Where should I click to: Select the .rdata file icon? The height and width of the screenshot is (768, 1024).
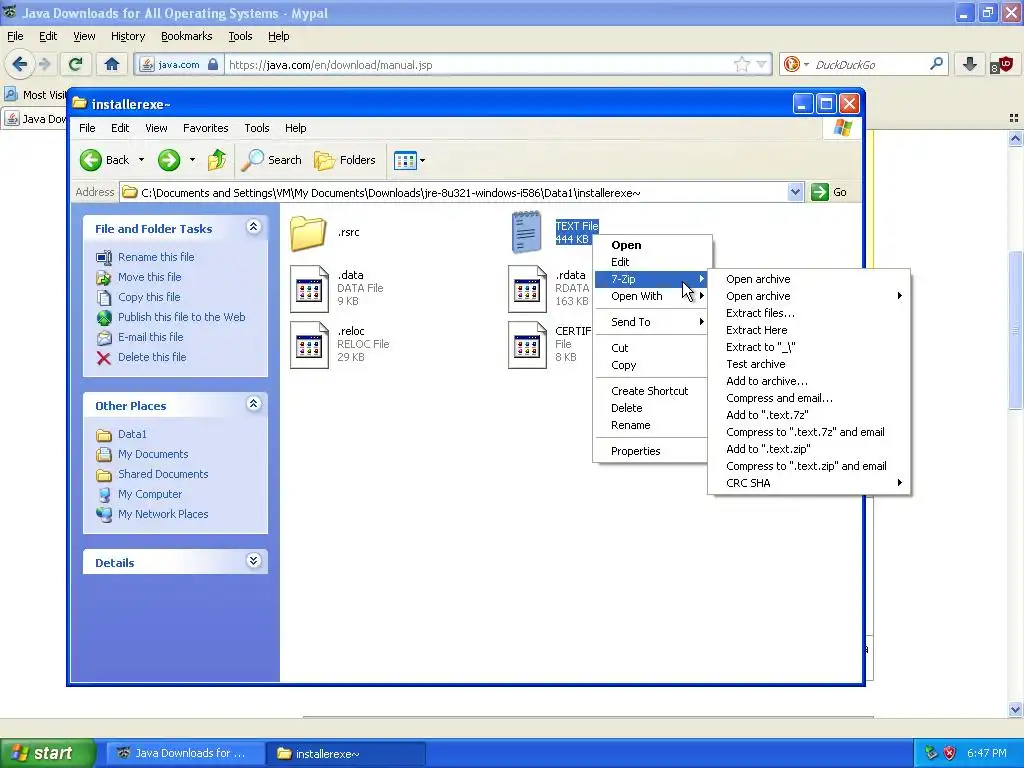click(x=527, y=289)
